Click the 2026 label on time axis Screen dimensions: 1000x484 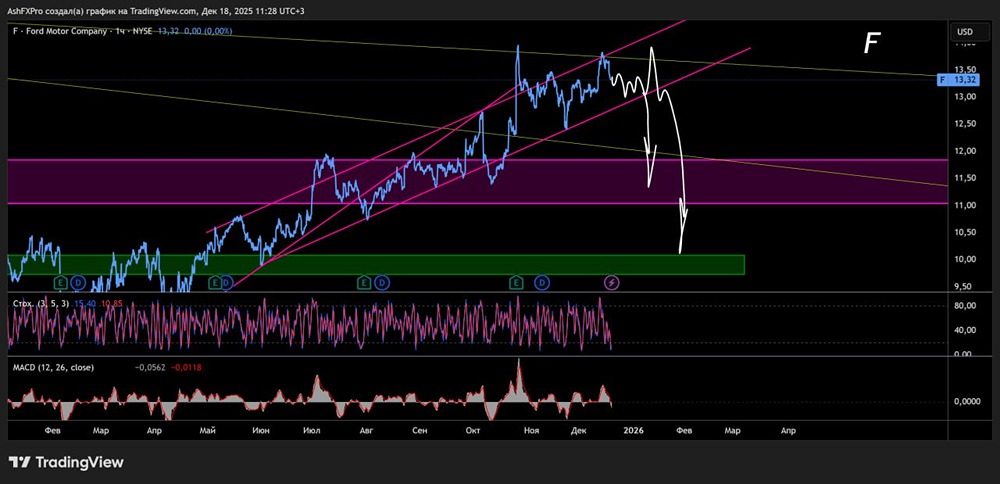coord(634,431)
